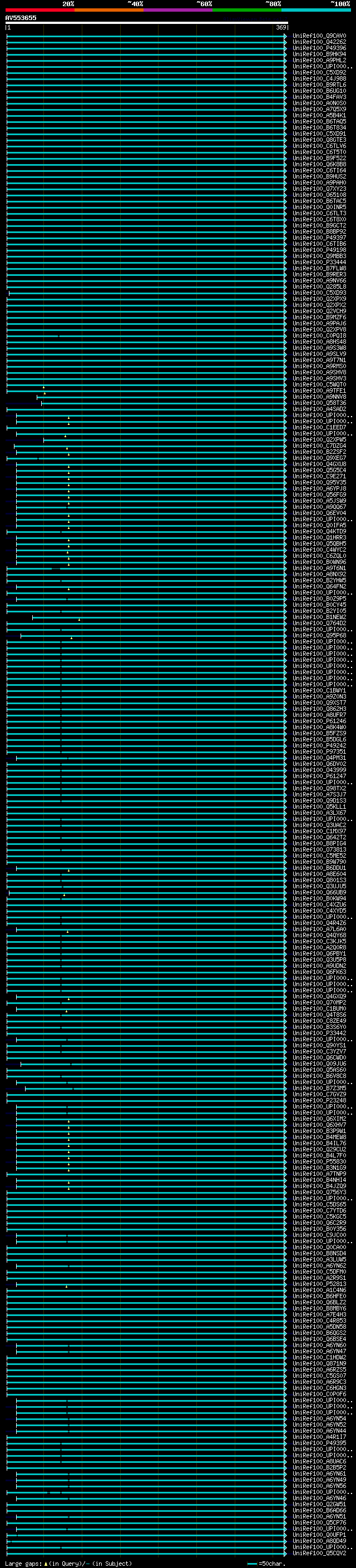Select hit UniRef100_B9HUS2
The width and height of the screenshot is (356, 1568).
319,176
